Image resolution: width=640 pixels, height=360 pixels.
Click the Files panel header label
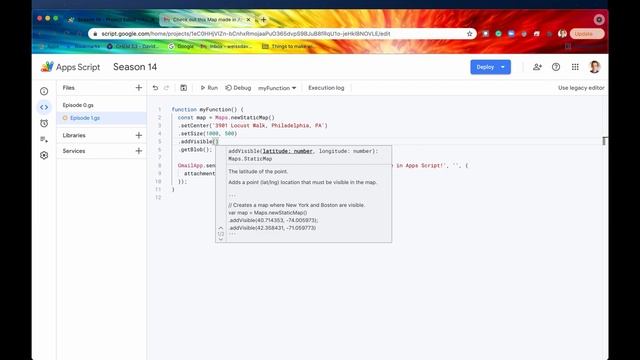pos(69,88)
